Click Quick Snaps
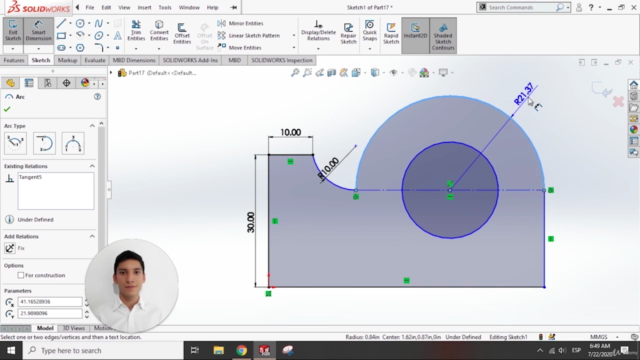Viewport: 640px width, 360px height. 369,31
